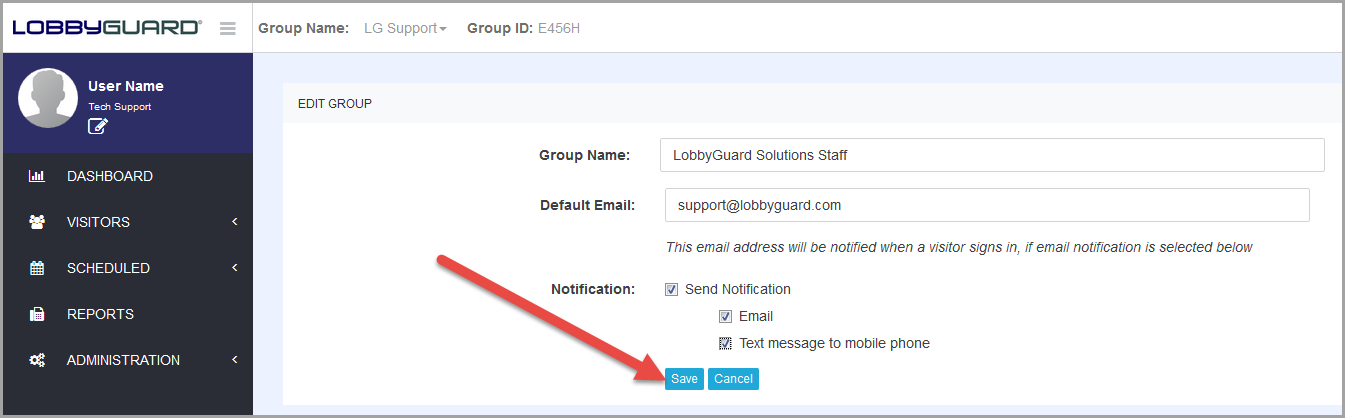Click the Group Name text field
Screen dimensions: 1345x418
[x=992, y=155]
